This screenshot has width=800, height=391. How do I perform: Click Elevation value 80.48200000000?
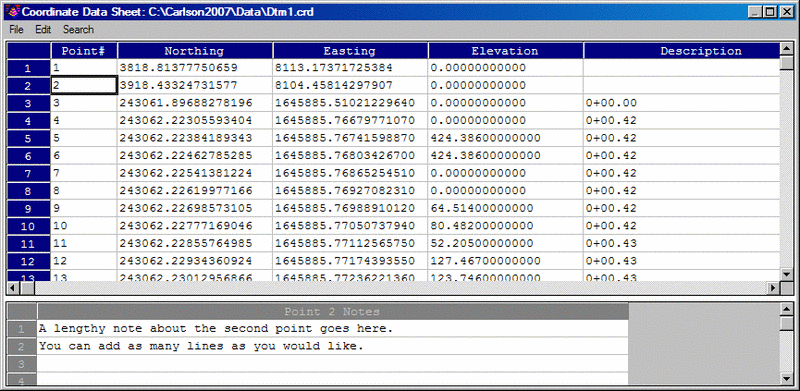pos(505,226)
